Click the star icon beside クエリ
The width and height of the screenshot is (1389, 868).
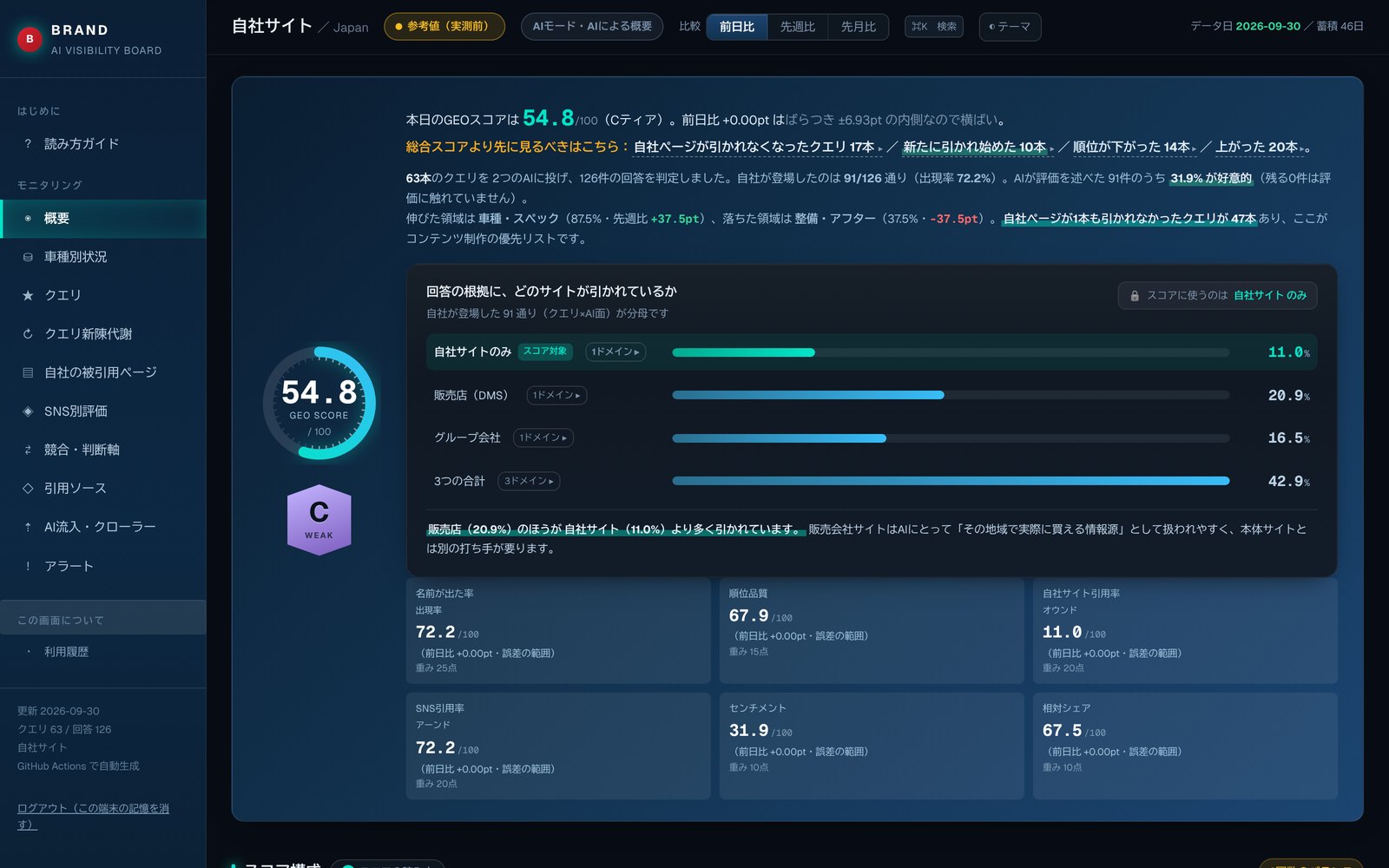[28, 295]
